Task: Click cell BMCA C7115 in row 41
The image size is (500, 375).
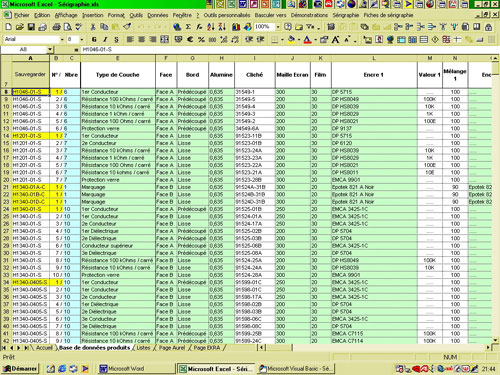Action: coord(374,333)
